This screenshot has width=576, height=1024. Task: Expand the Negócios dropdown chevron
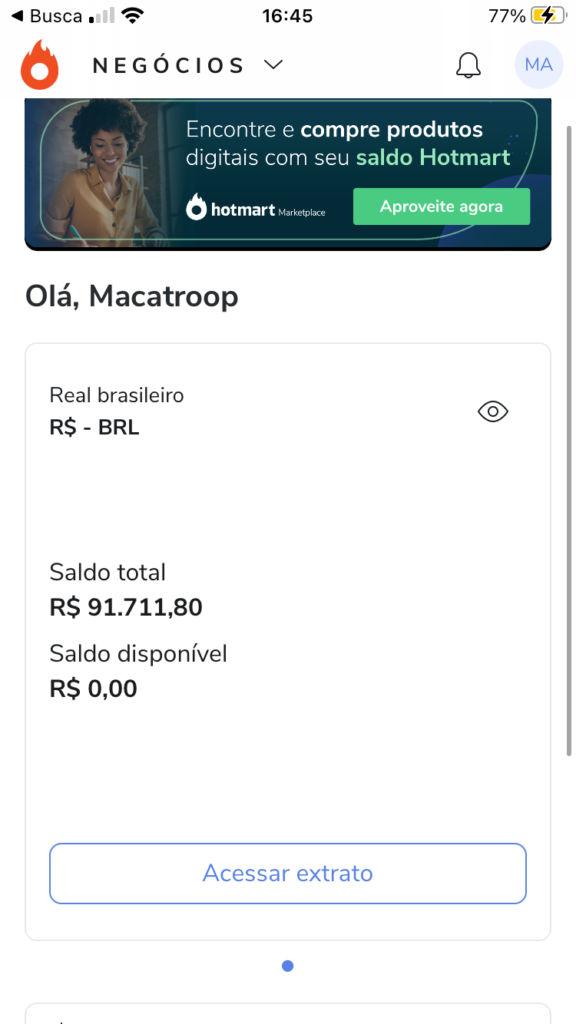[x=274, y=65]
